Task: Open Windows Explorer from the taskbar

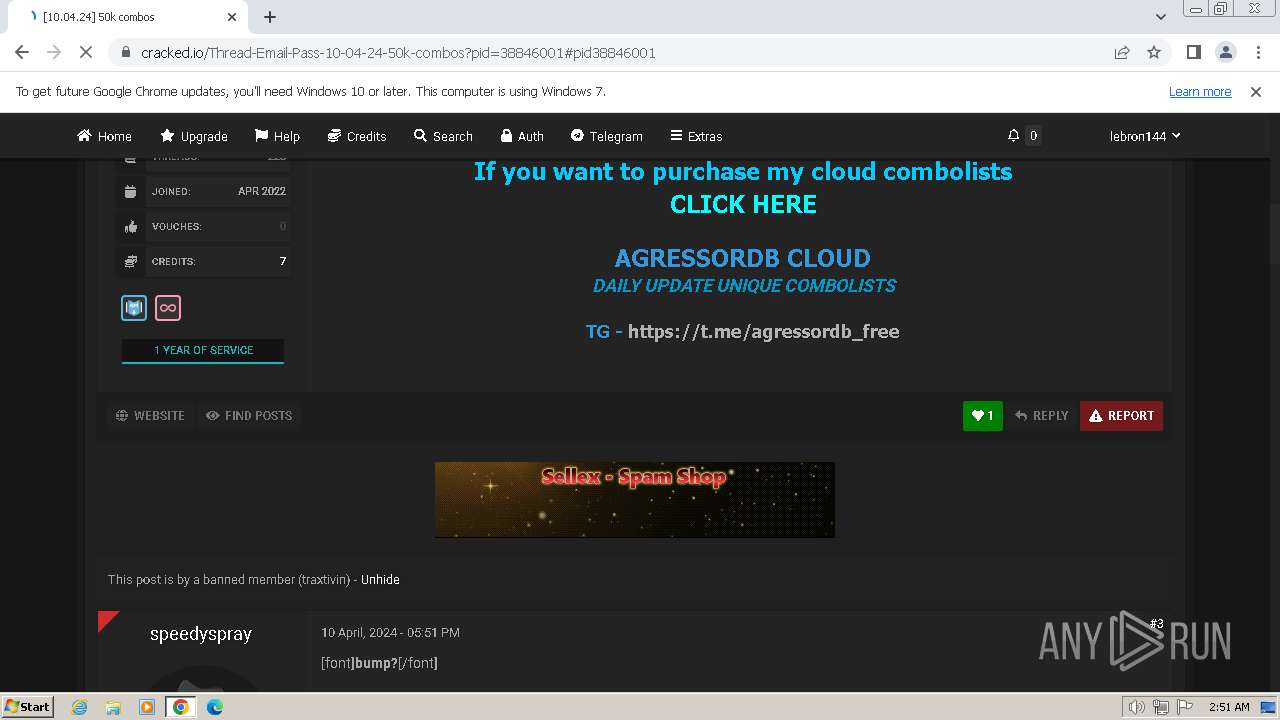Action: tap(113, 707)
